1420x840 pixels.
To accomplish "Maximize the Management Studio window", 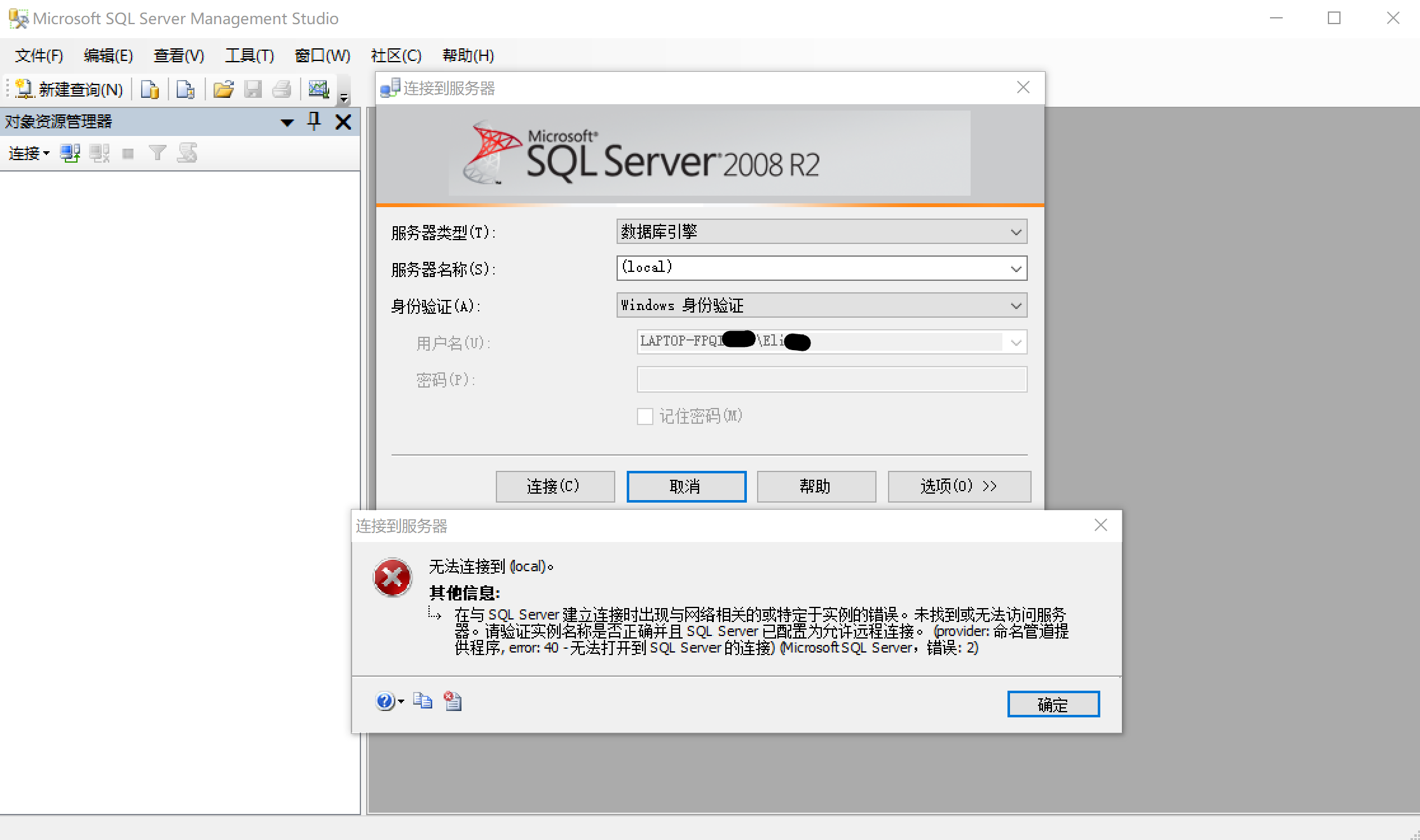I will [1334, 18].
